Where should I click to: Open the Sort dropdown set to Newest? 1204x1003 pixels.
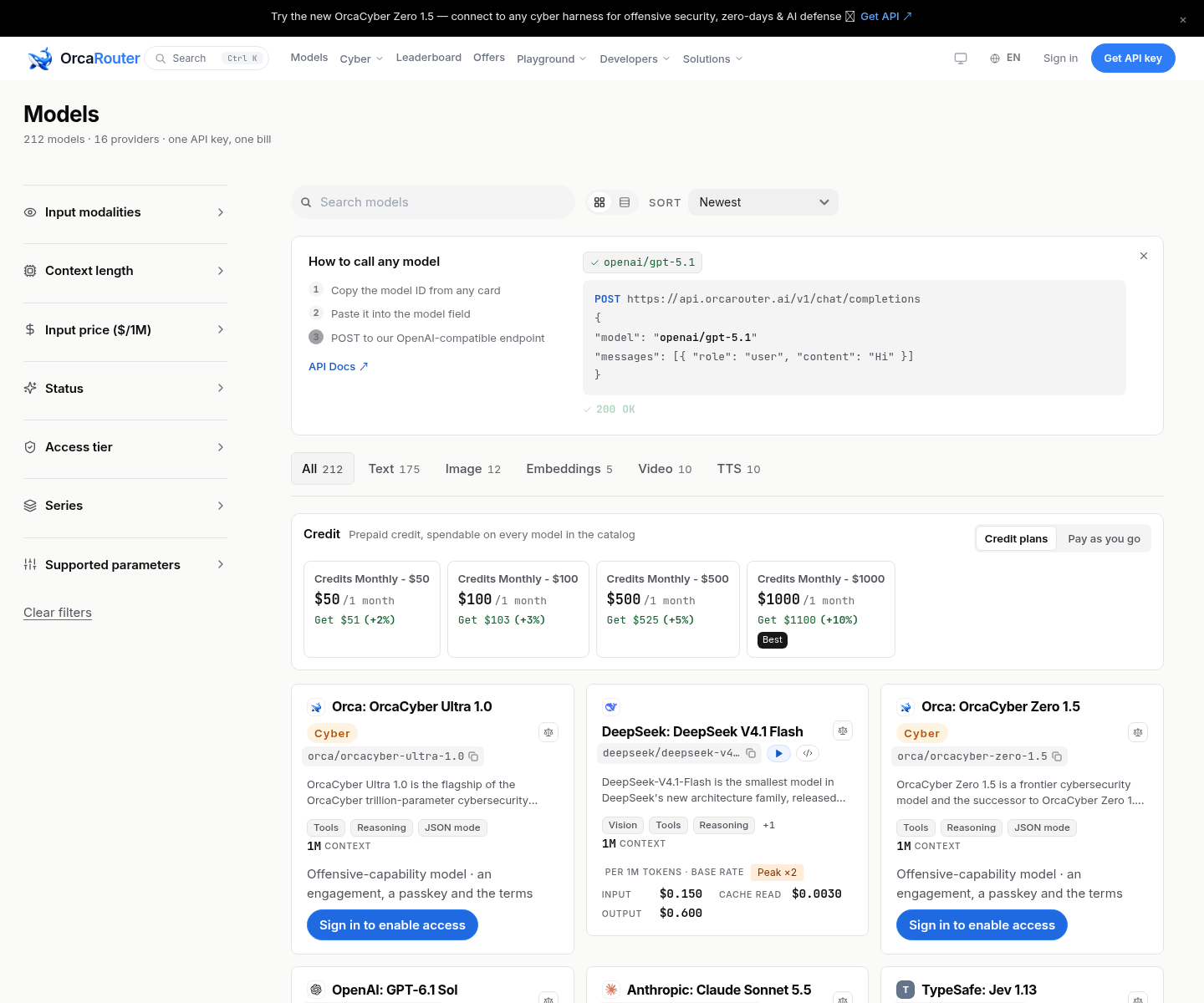click(x=763, y=202)
